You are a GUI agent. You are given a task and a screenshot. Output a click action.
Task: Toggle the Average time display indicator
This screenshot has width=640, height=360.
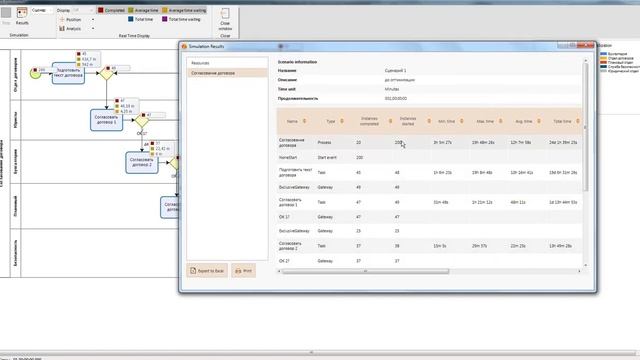click(x=143, y=10)
